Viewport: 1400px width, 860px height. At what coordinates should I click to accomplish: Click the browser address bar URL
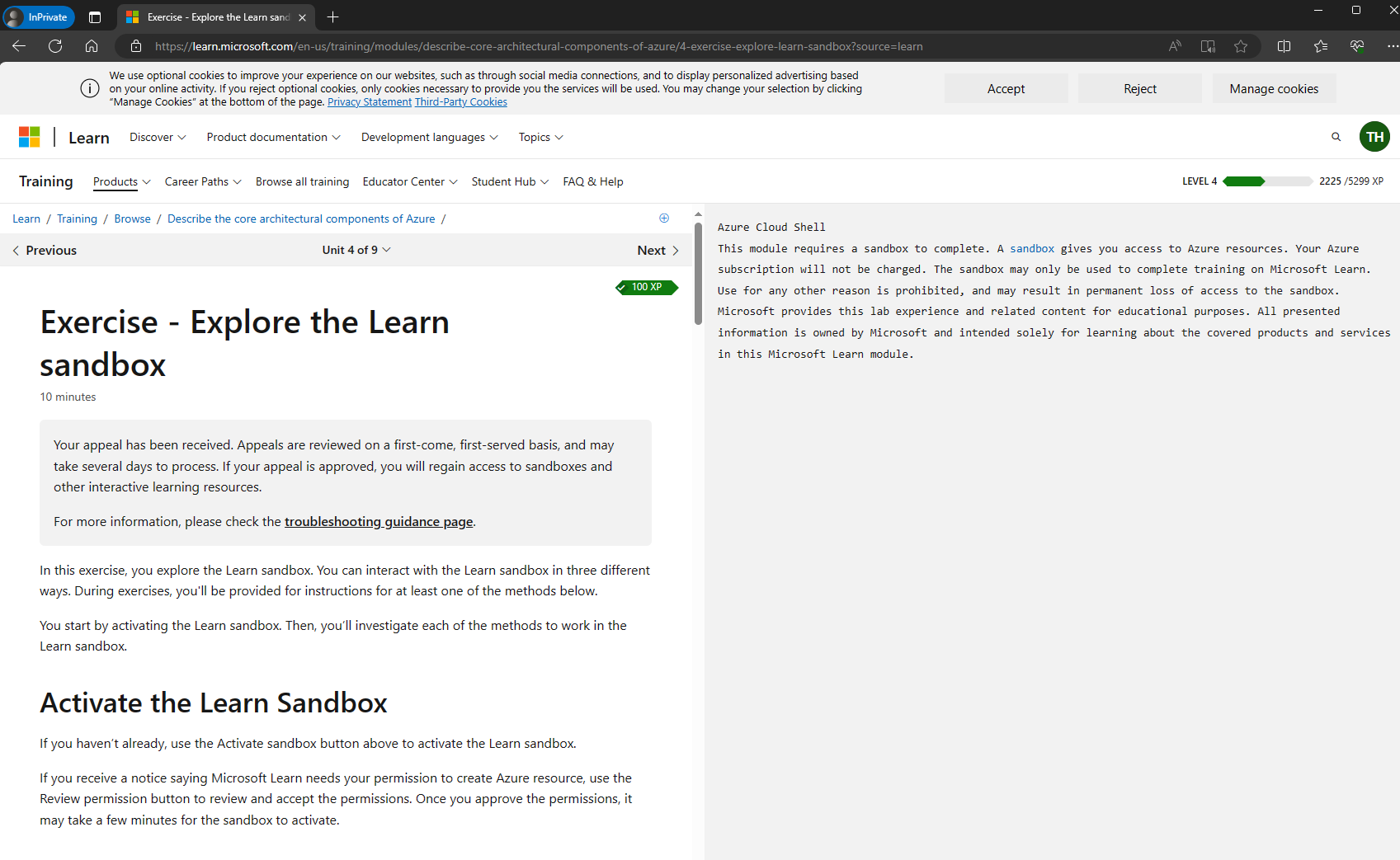coord(539,47)
